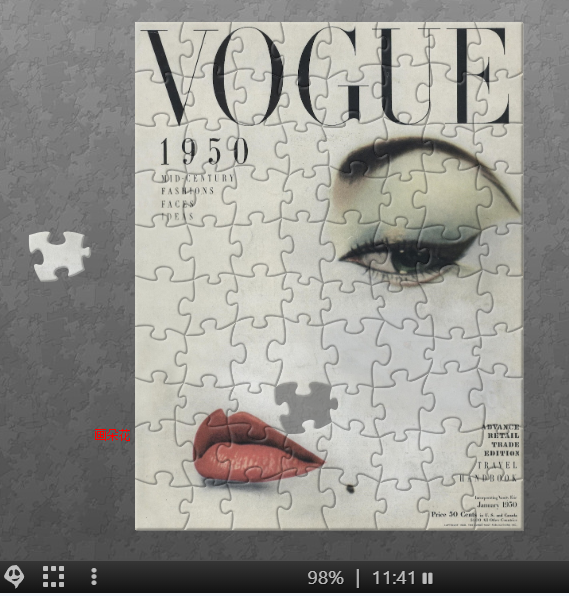Click the beauty mark below the lips
This screenshot has height=596, width=569.
350,489
